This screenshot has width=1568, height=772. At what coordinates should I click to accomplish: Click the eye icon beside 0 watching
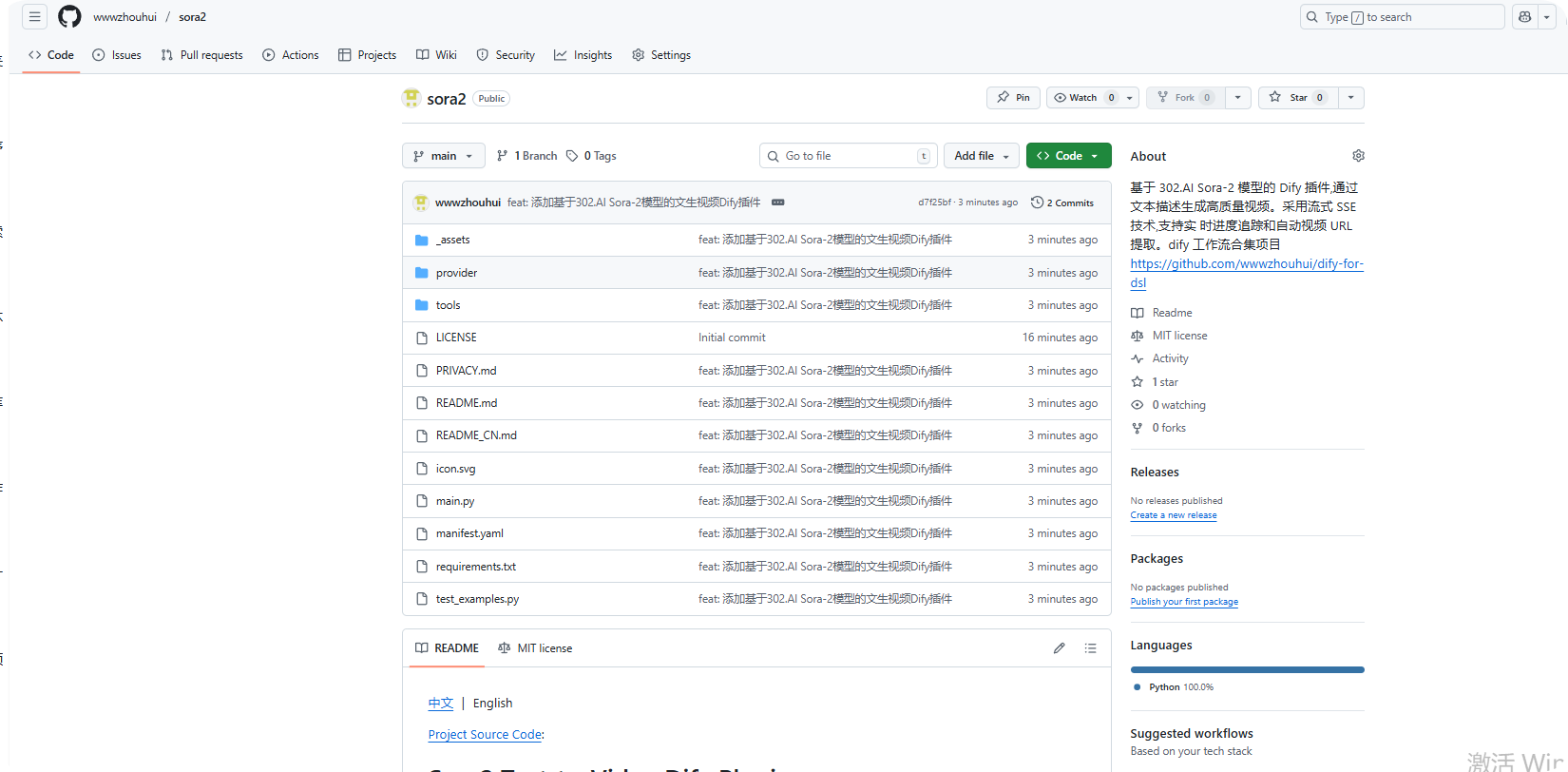point(1138,405)
